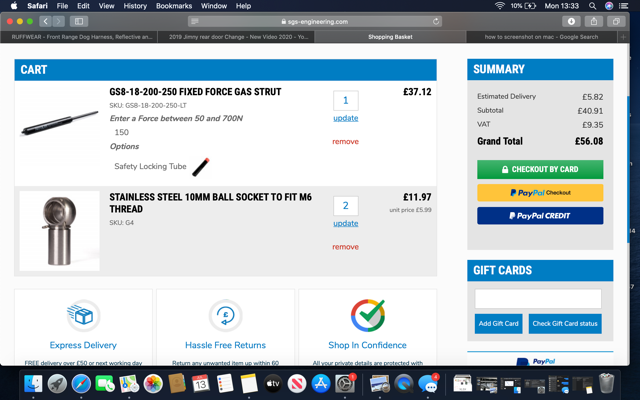Image resolution: width=640 pixels, height=400 pixels.
Task: Open Finder from the Dock
Action: pyautogui.click(x=33, y=383)
